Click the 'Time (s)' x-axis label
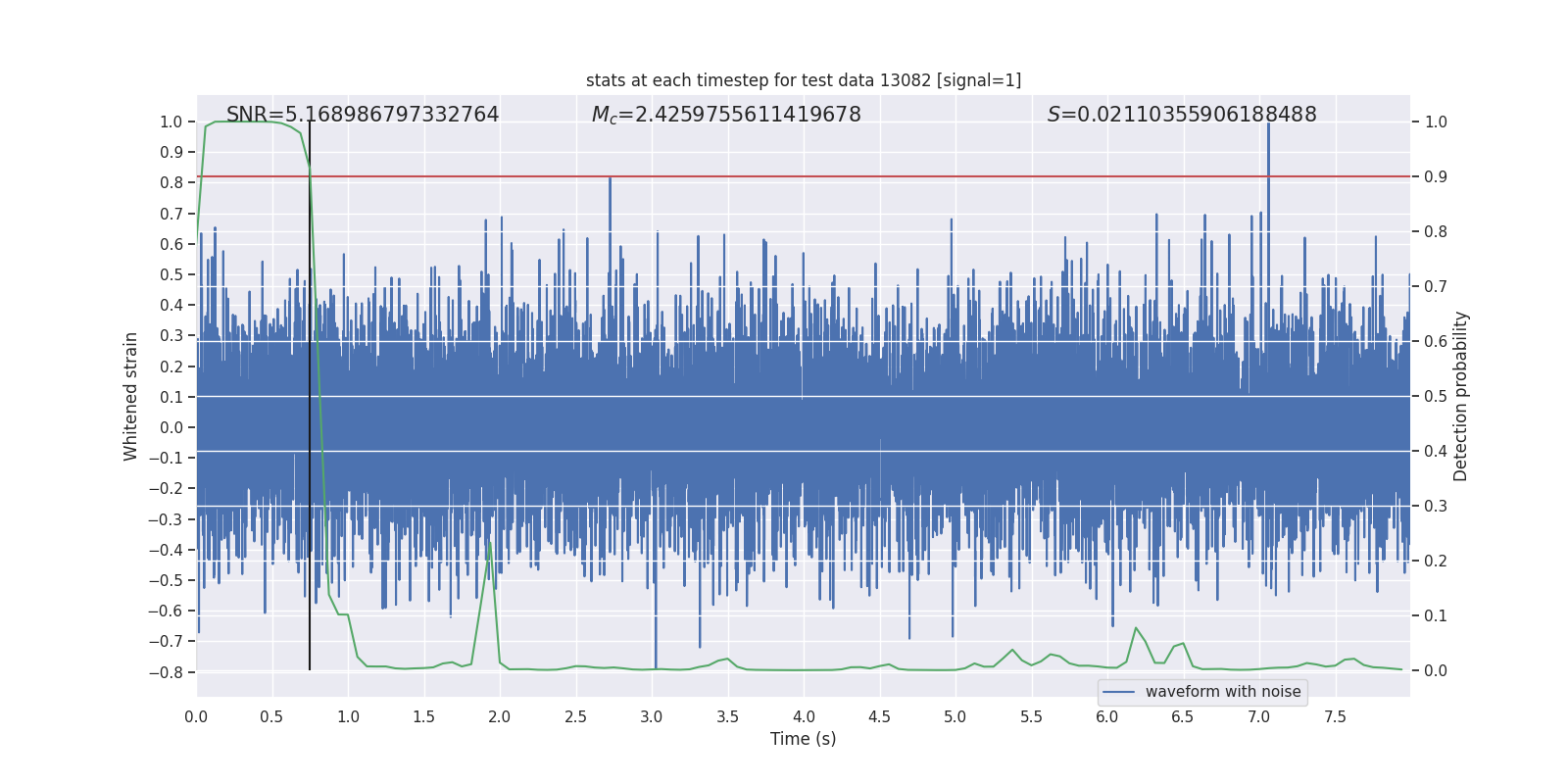This screenshot has width=1568, height=784. pyautogui.click(x=803, y=739)
